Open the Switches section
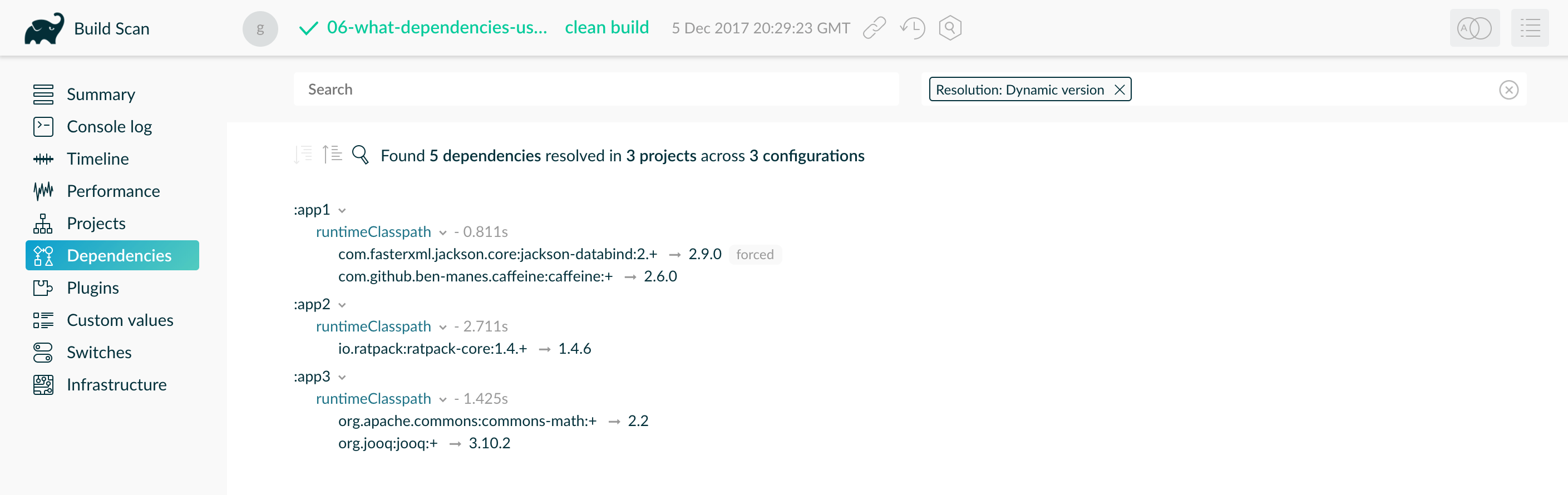Screen dimensions: 1568x495 point(98,352)
